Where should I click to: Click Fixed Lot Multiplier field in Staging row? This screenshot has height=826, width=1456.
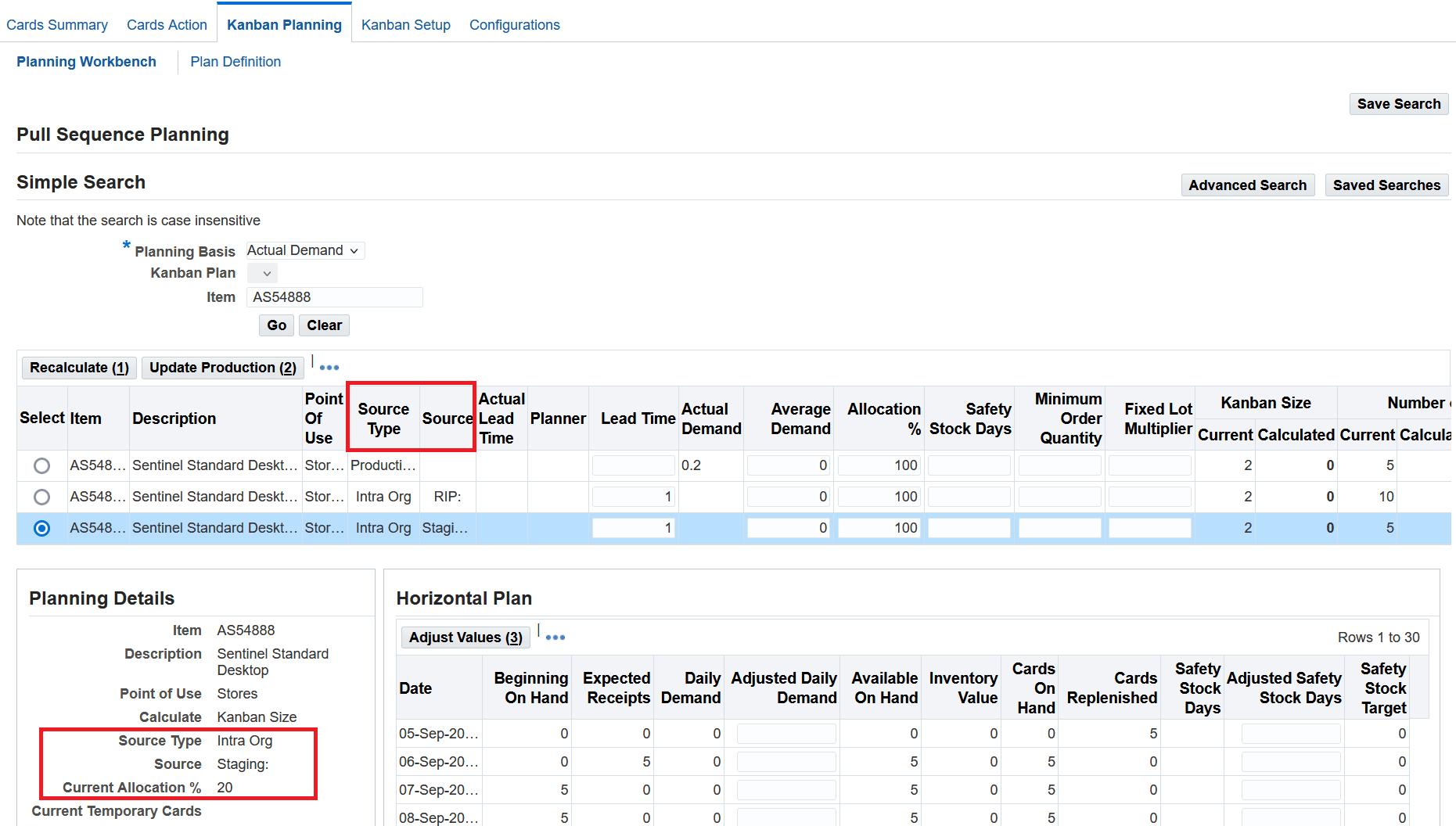pyautogui.click(x=1149, y=528)
